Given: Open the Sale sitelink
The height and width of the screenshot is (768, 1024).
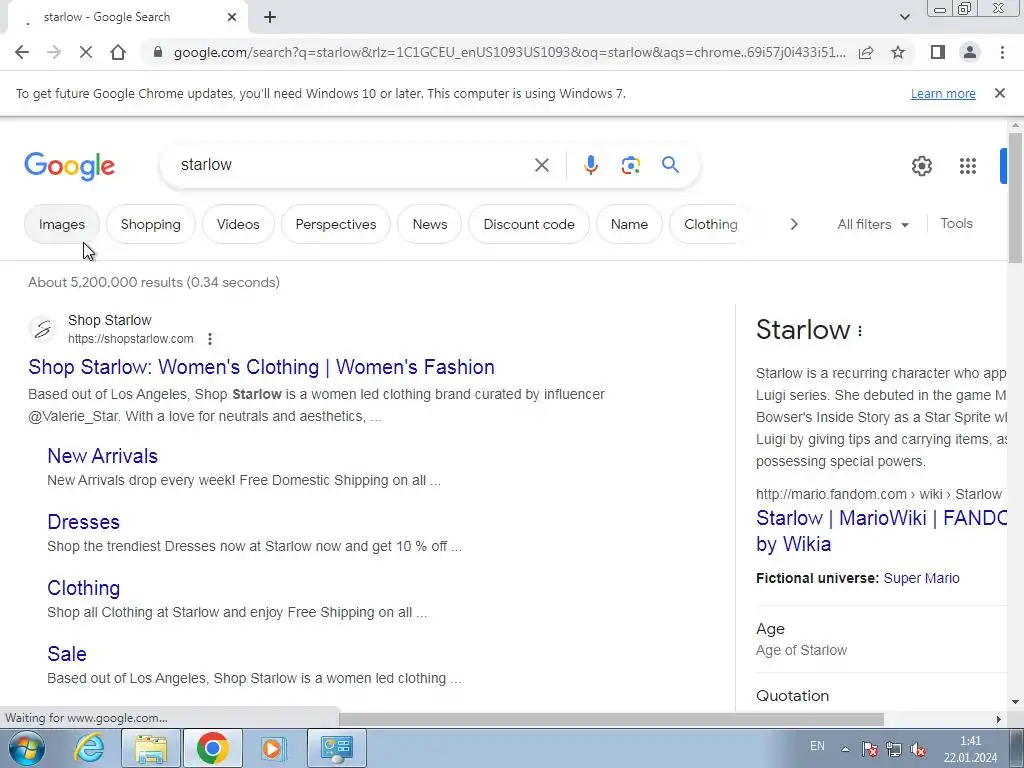Looking at the screenshot, I should [x=67, y=654].
